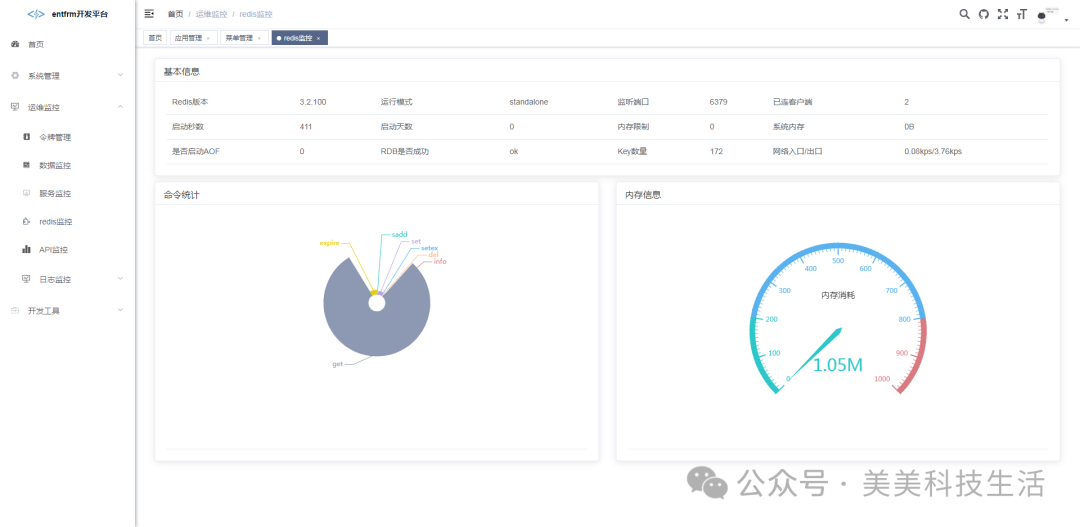Click the 0.08kps/3.76kps network value

(x=933, y=152)
